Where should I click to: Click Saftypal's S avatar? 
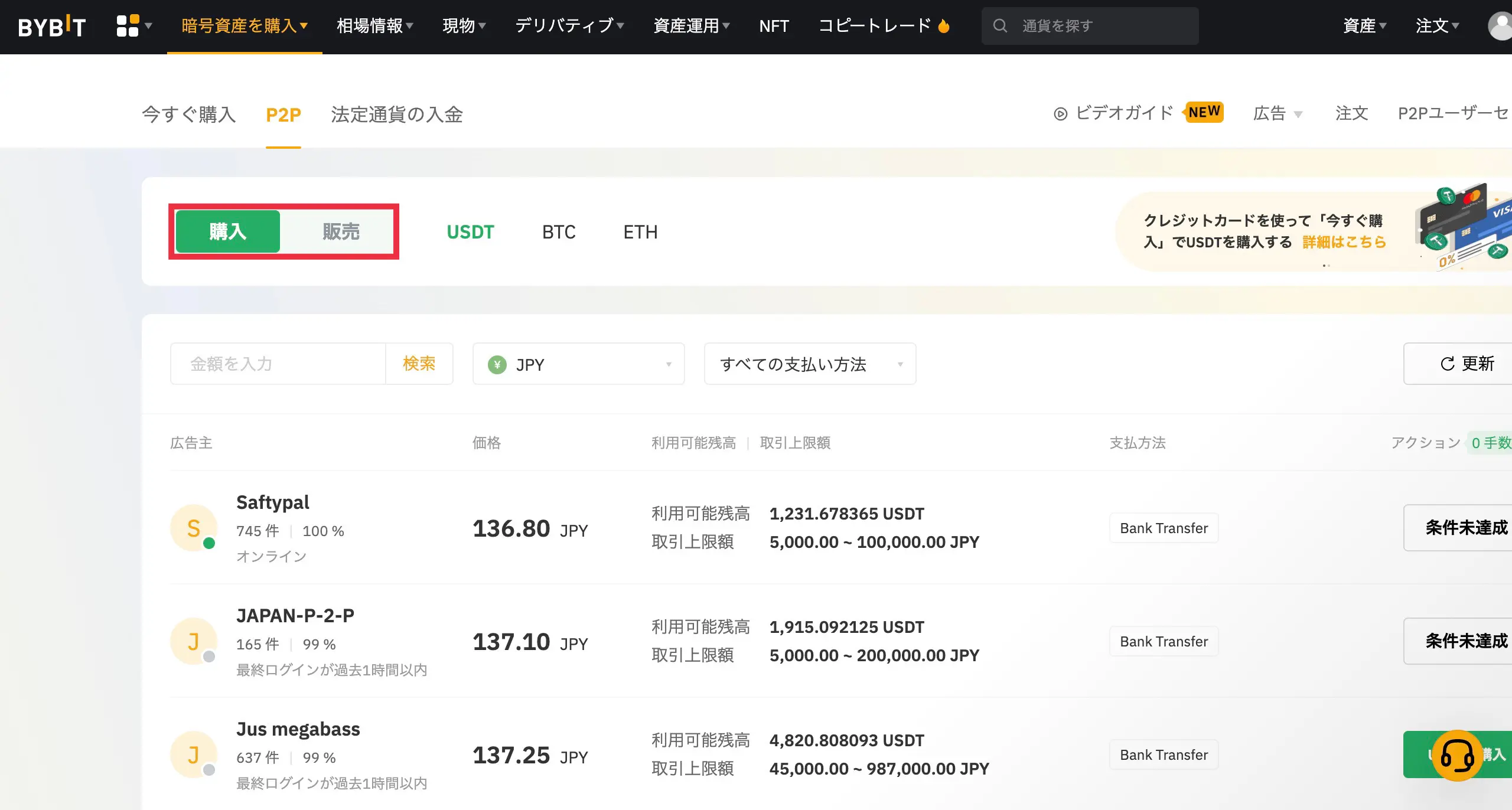194,528
